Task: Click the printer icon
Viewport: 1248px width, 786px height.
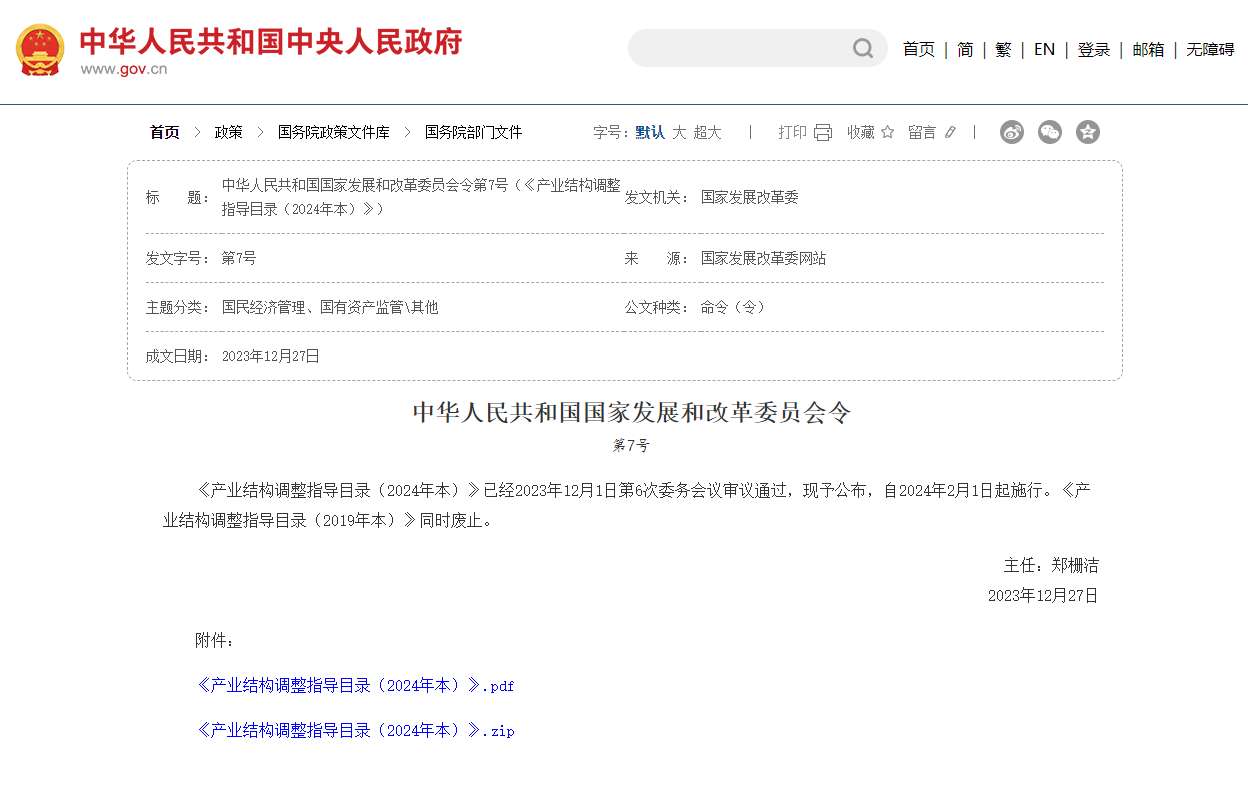Action: 823,132
